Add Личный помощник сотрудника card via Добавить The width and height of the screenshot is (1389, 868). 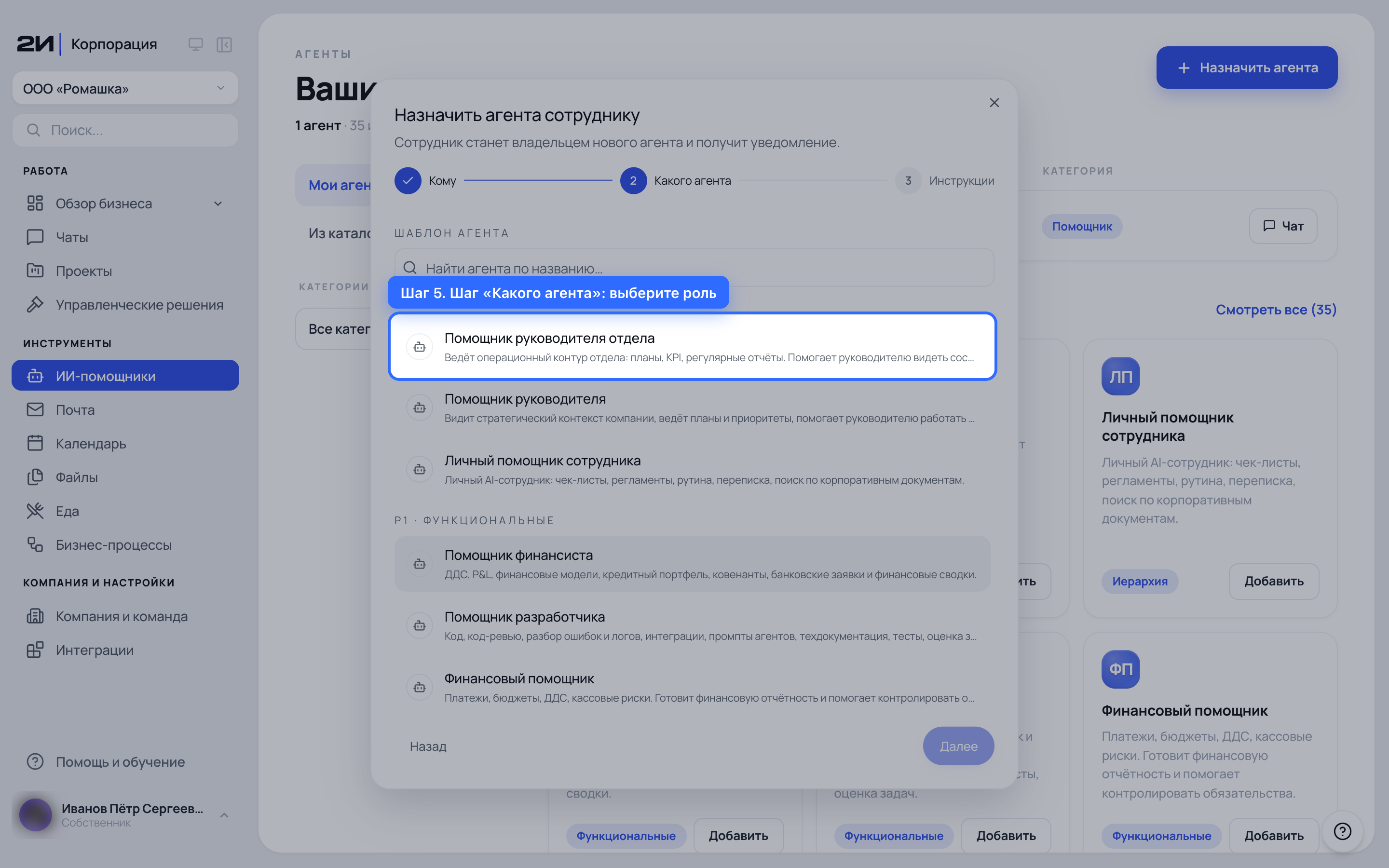[x=1274, y=582]
